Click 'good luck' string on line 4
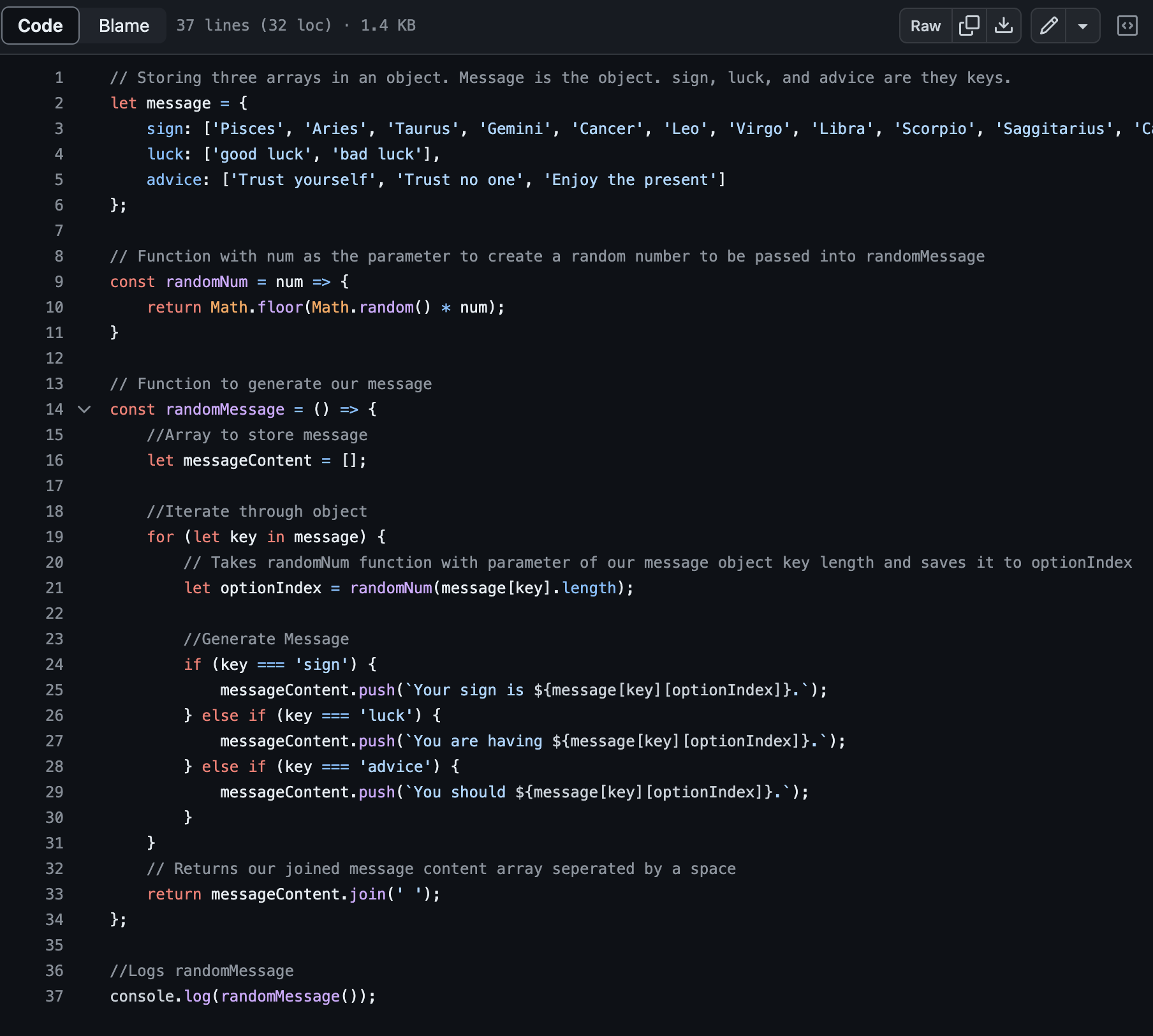This screenshot has height=1036, width=1153. pyautogui.click(x=261, y=154)
